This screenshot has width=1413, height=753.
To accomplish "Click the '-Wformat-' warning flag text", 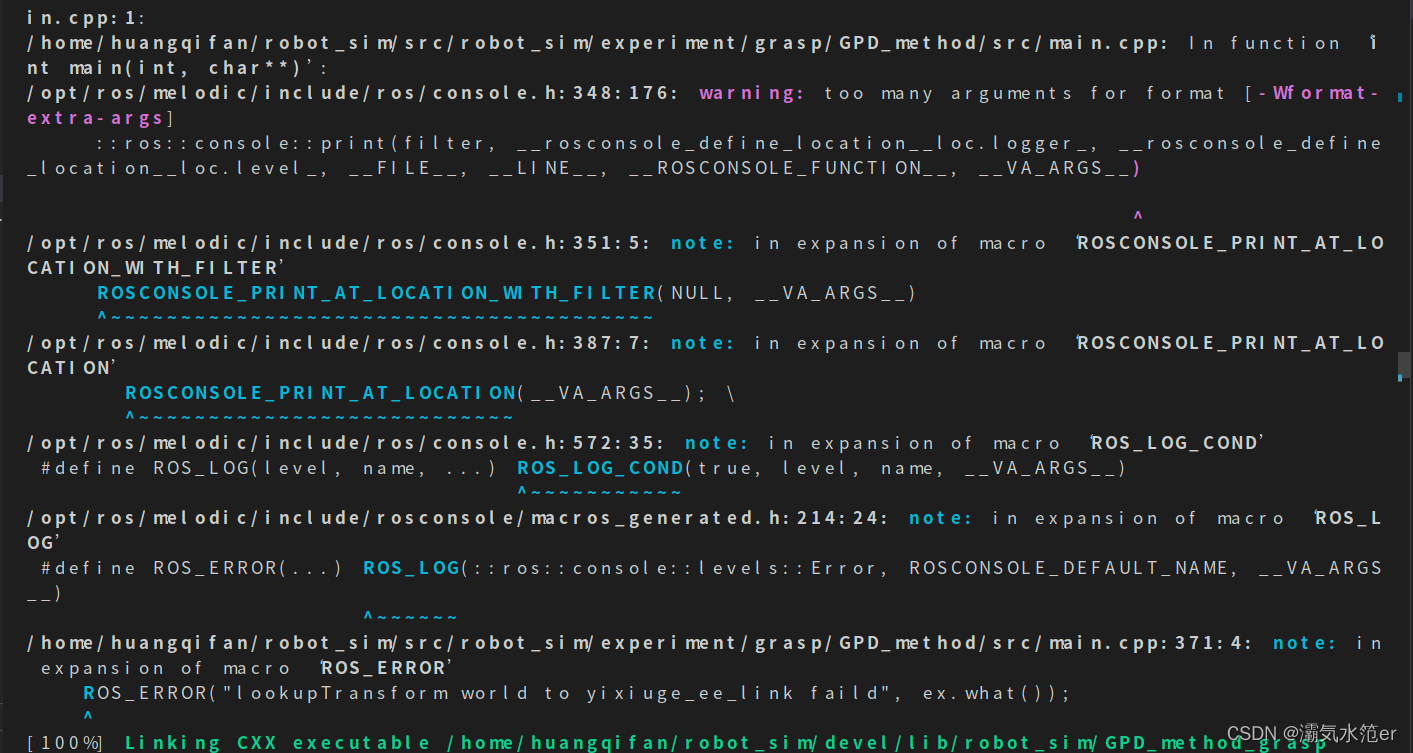I will click(x=1318, y=93).
